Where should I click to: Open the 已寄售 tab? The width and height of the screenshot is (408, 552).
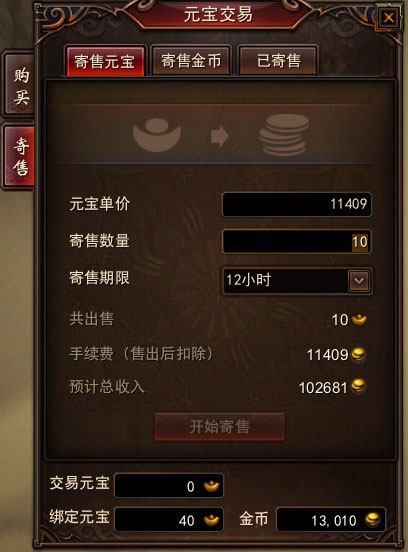(278, 61)
